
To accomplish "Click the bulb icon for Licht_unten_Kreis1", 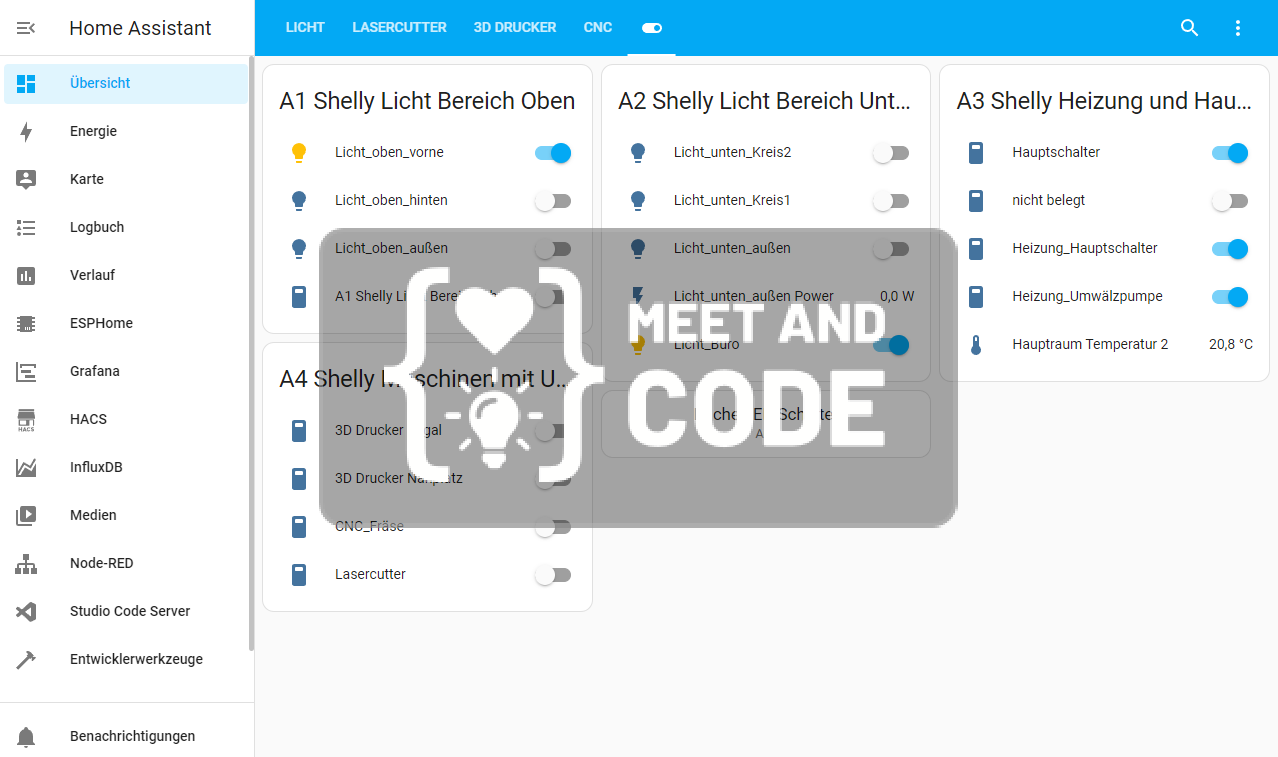I will coord(638,201).
